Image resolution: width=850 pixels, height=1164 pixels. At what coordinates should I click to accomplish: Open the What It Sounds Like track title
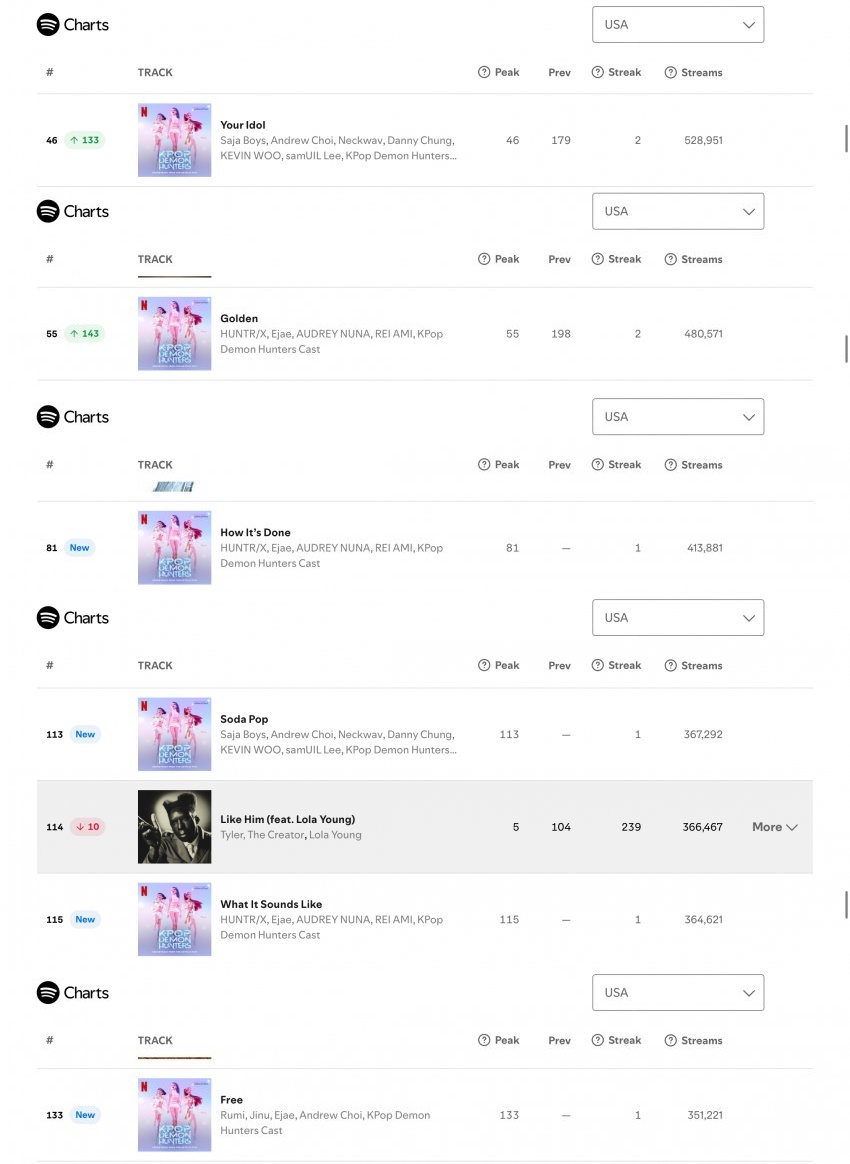pos(271,904)
